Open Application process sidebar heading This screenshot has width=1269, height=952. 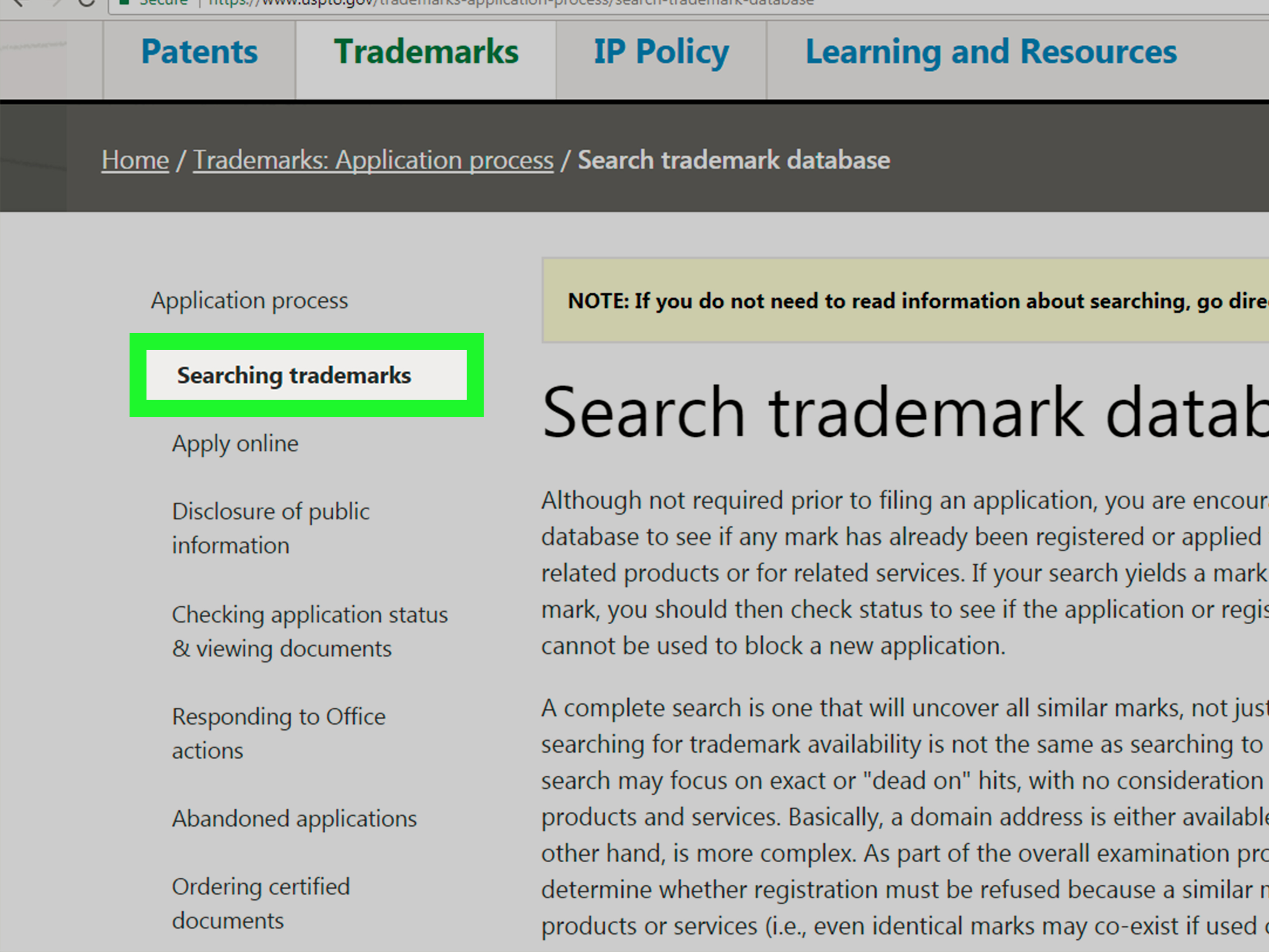250,301
